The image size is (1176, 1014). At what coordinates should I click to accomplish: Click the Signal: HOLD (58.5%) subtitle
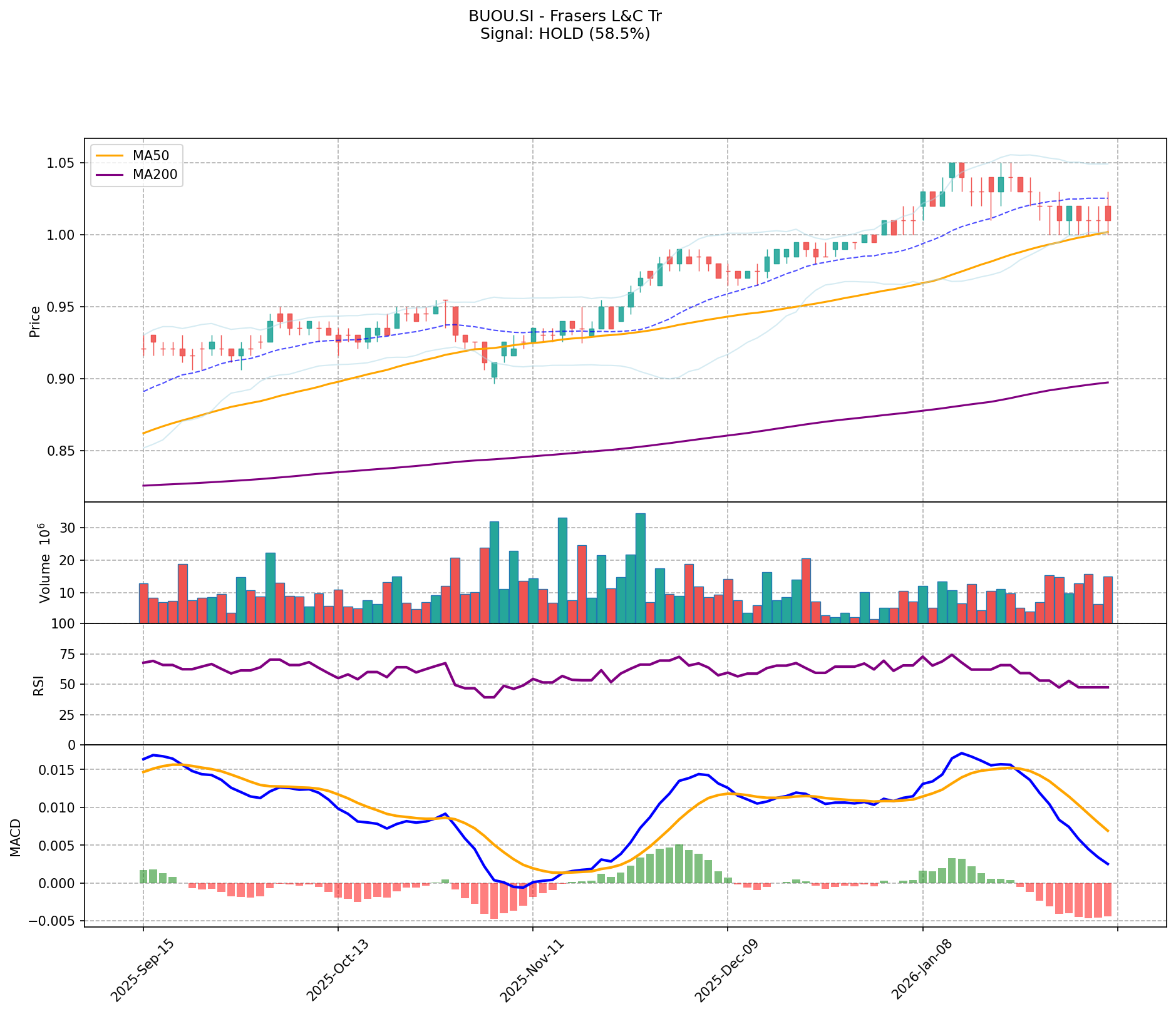click(565, 34)
